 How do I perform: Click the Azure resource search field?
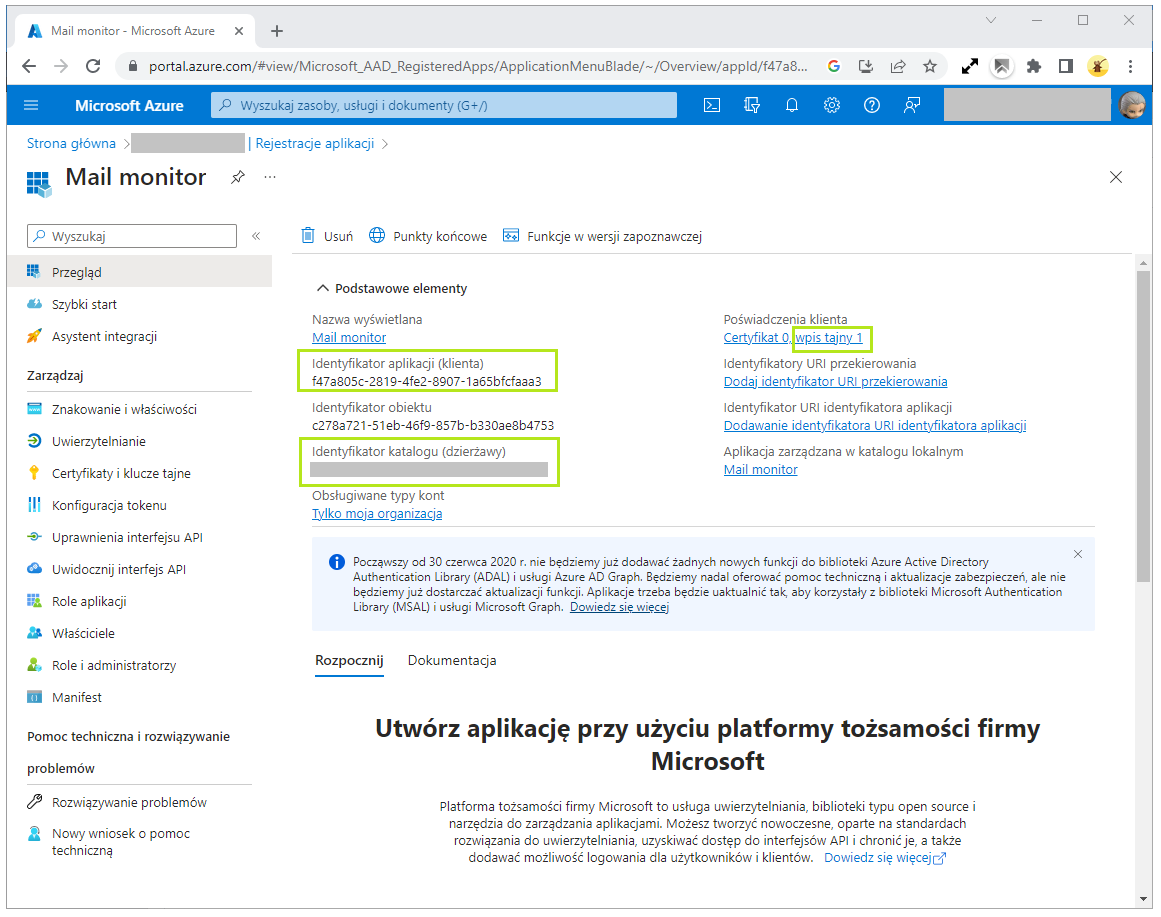[443, 104]
